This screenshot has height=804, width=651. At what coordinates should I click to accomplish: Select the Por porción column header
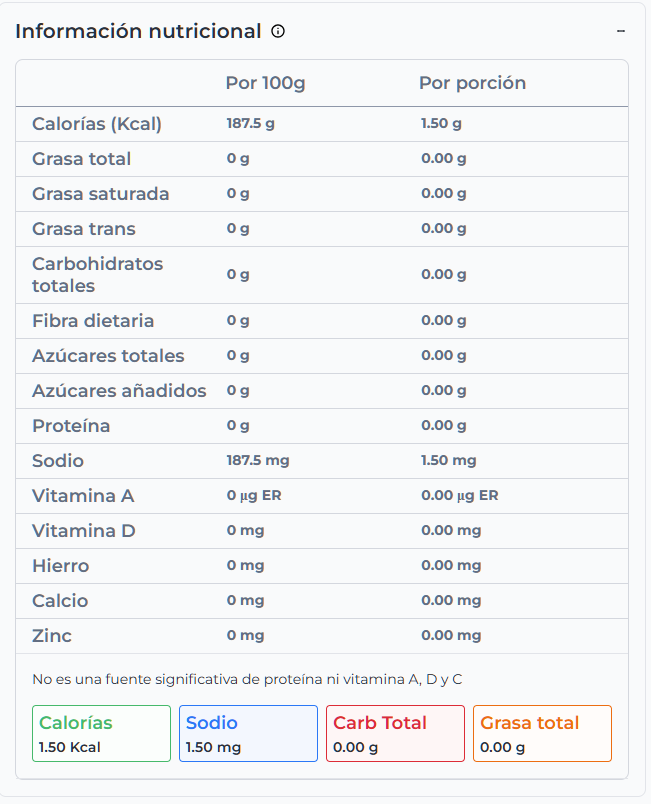[x=472, y=83]
